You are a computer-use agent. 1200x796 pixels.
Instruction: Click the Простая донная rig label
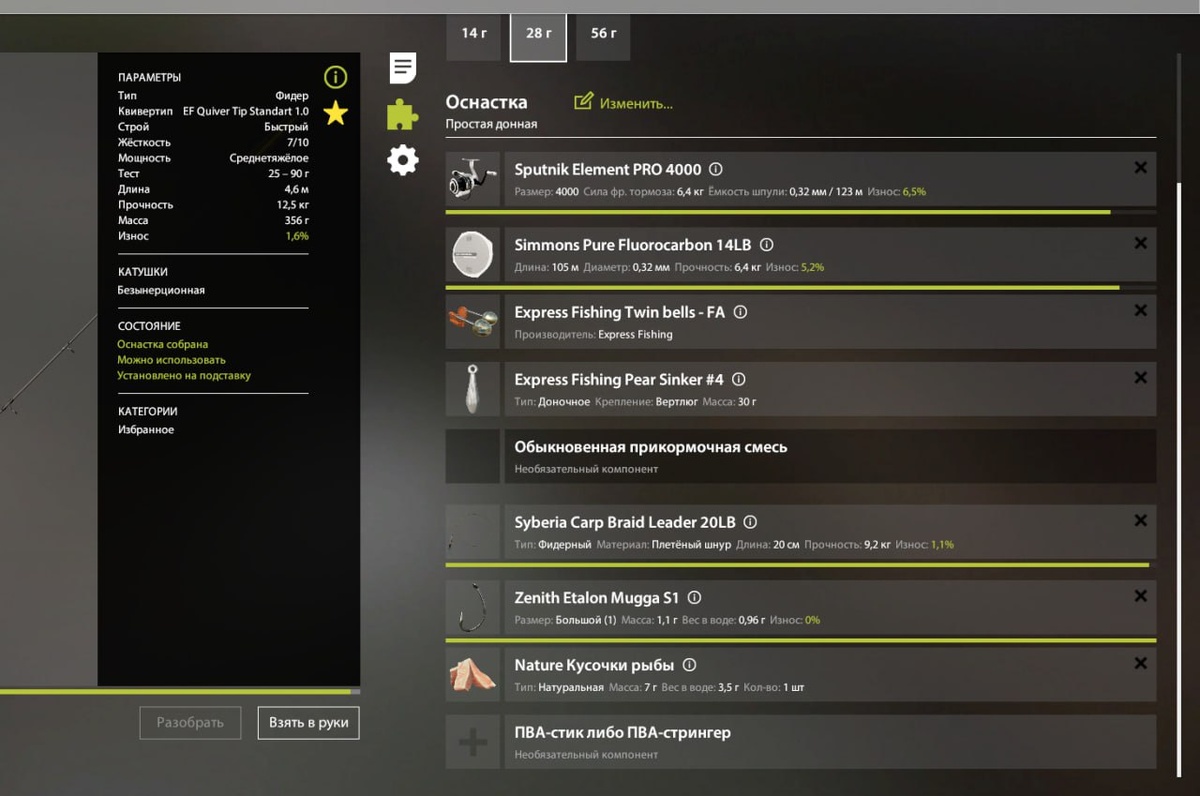[x=491, y=124]
